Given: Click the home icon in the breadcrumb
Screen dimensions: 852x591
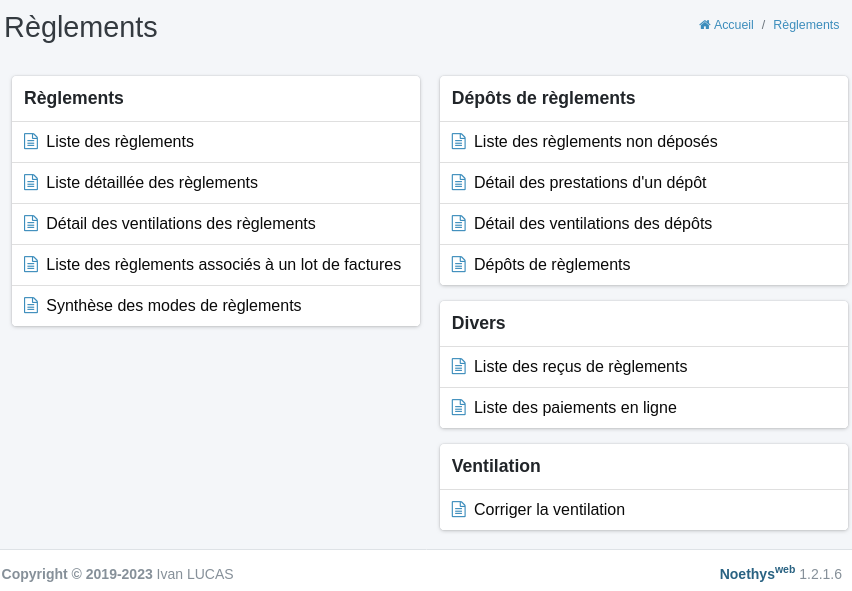Looking at the screenshot, I should point(704,24).
